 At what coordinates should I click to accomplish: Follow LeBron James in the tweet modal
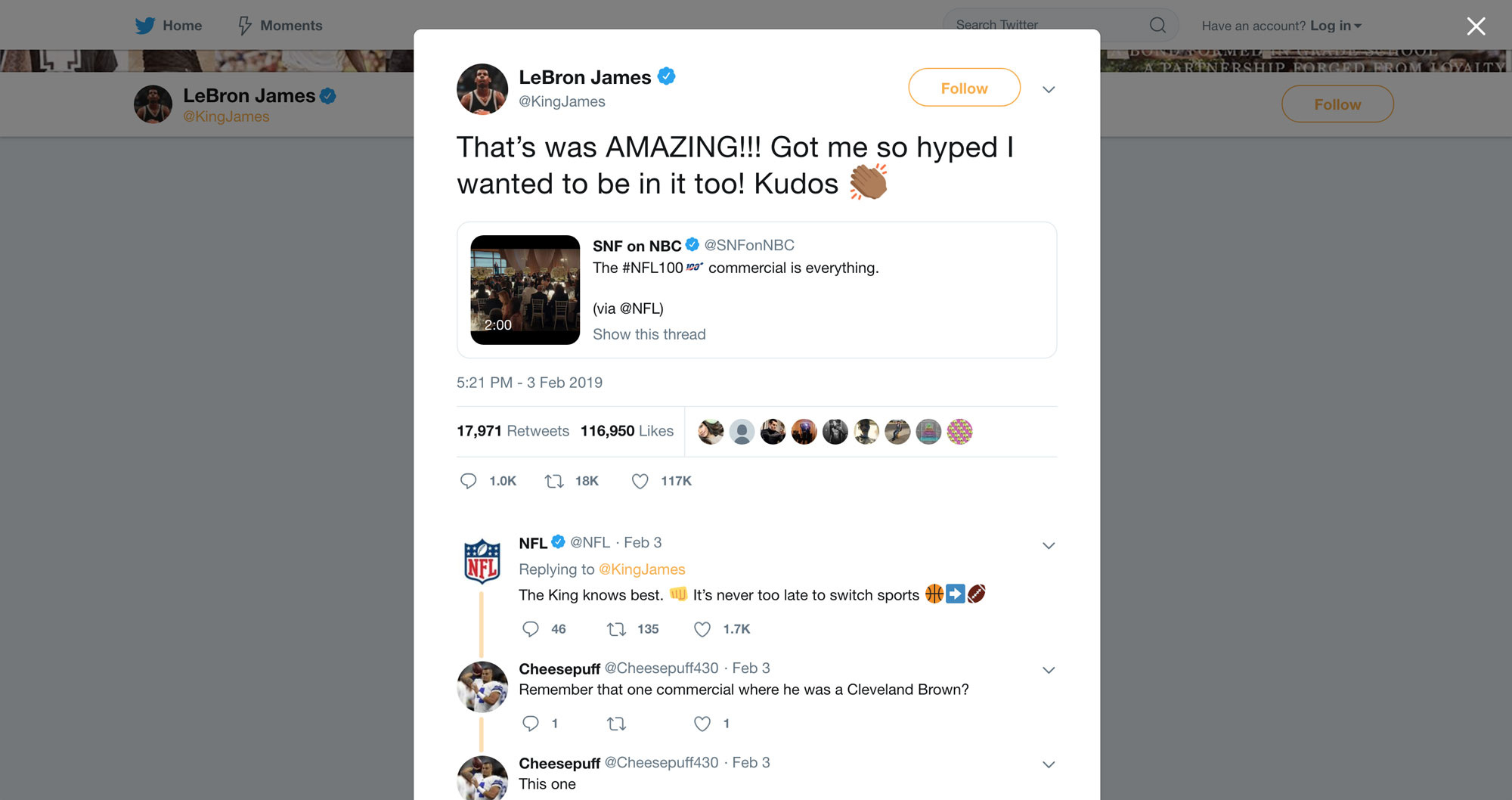[964, 88]
